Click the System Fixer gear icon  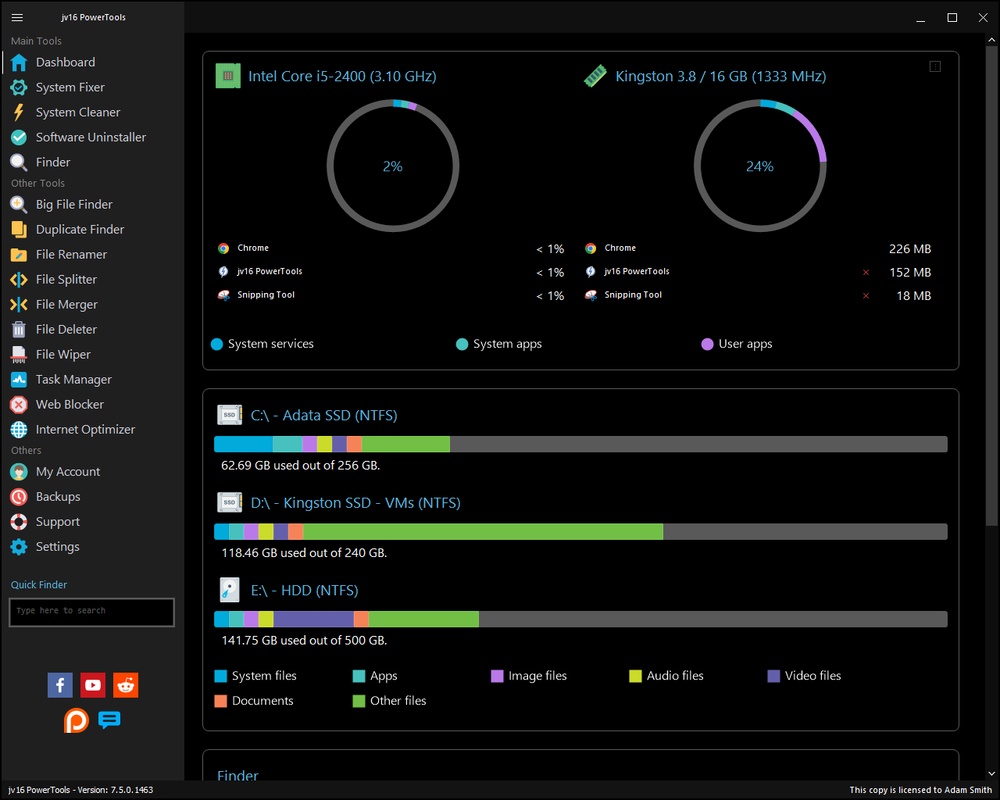point(19,87)
